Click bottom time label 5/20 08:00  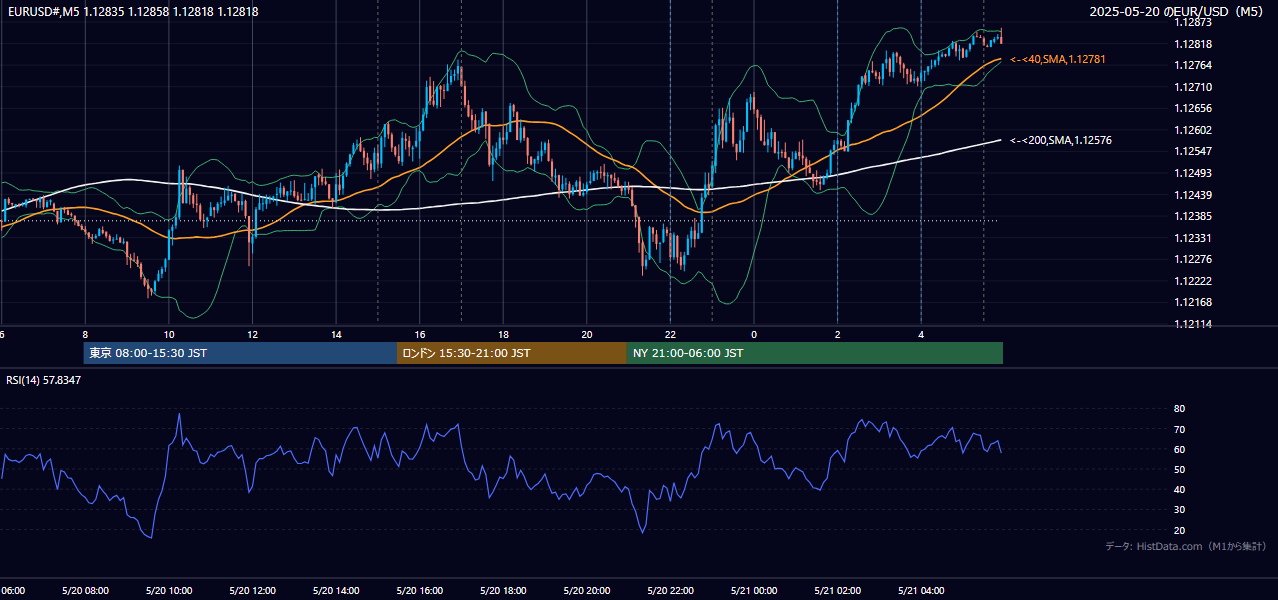point(85,591)
